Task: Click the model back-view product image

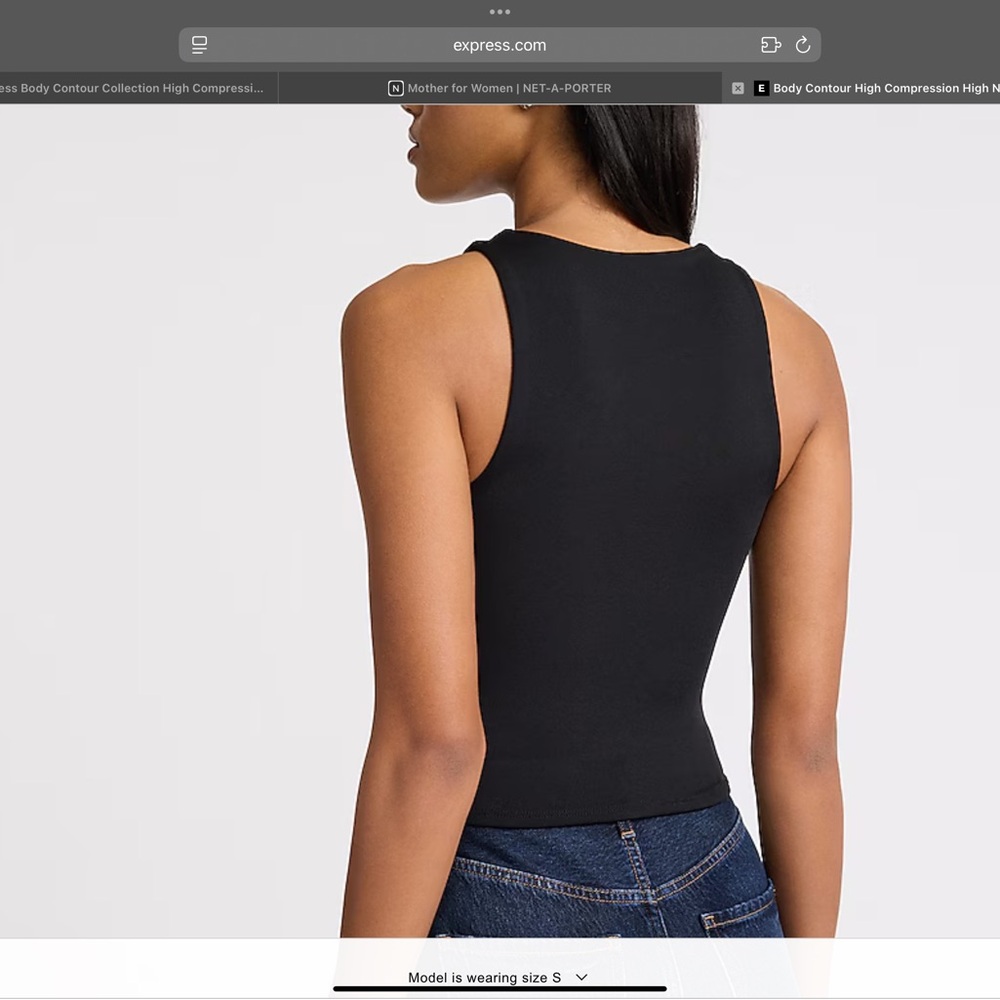Action: 500,520
